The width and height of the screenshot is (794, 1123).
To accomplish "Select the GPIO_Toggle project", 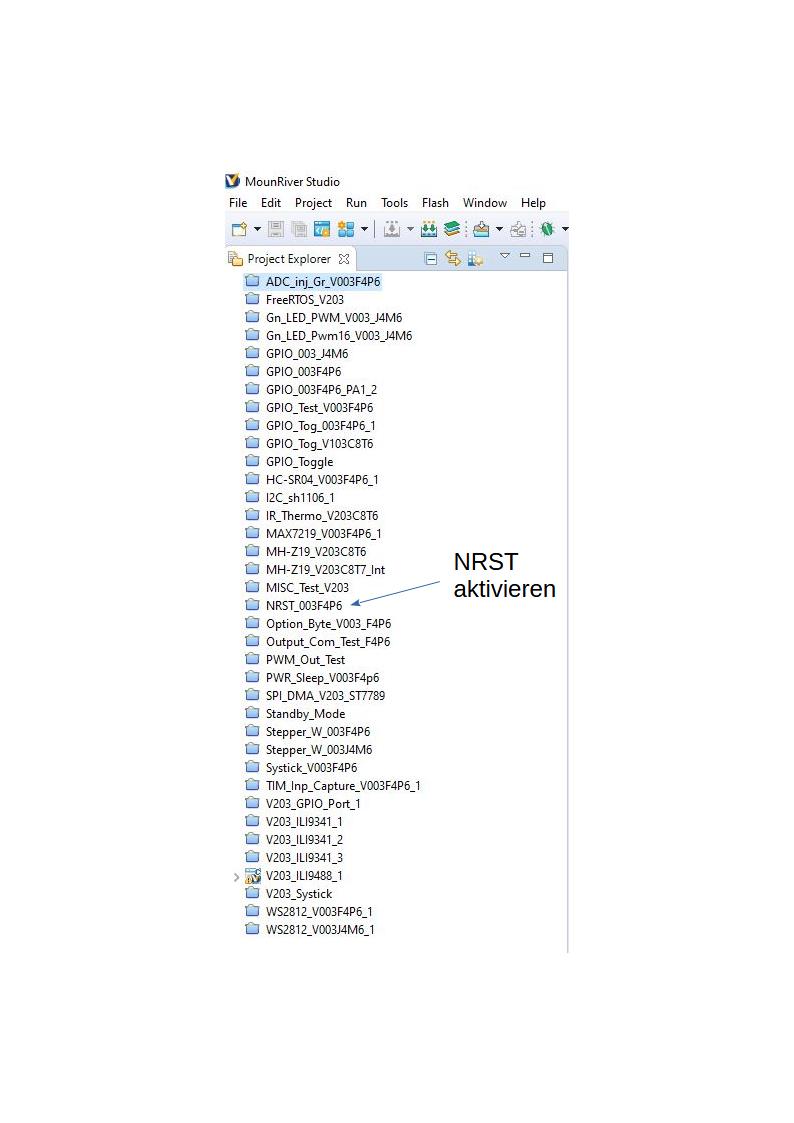I will pos(299,462).
